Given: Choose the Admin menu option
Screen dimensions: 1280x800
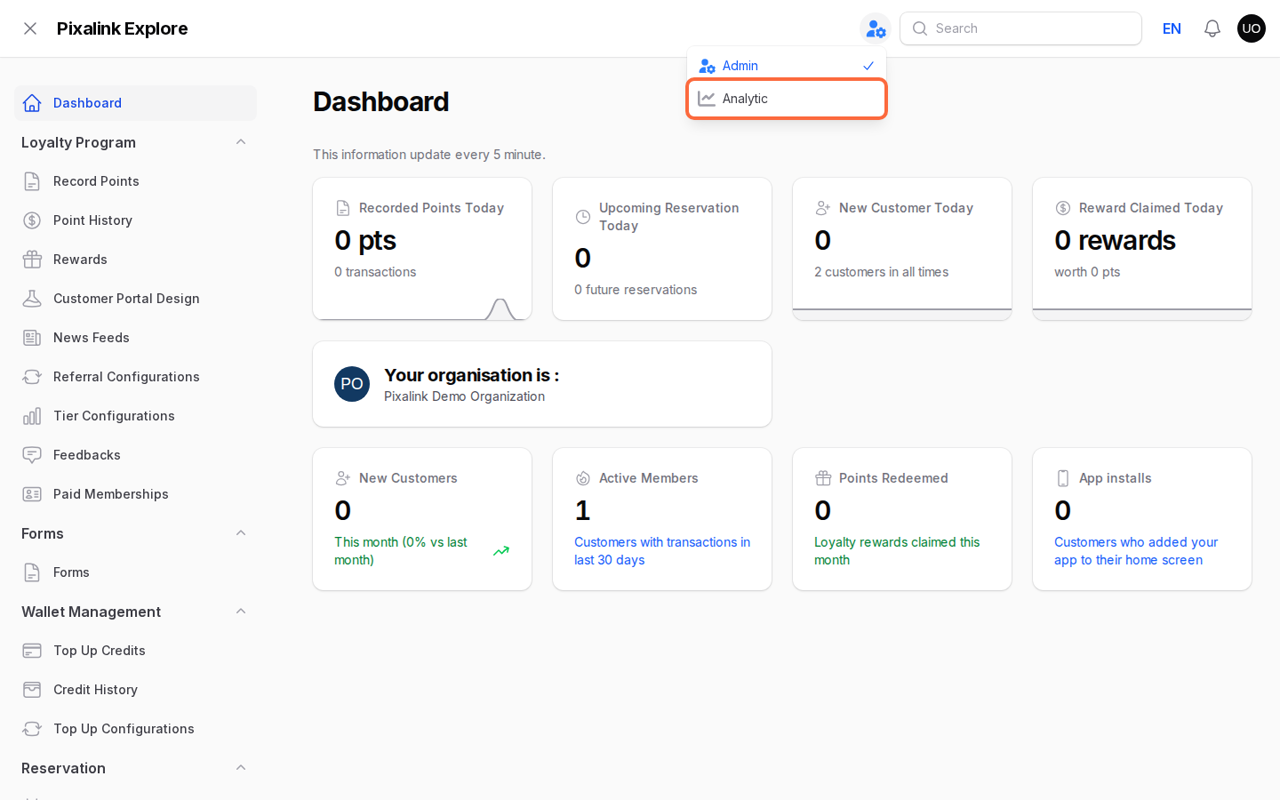Looking at the screenshot, I should pos(786,65).
